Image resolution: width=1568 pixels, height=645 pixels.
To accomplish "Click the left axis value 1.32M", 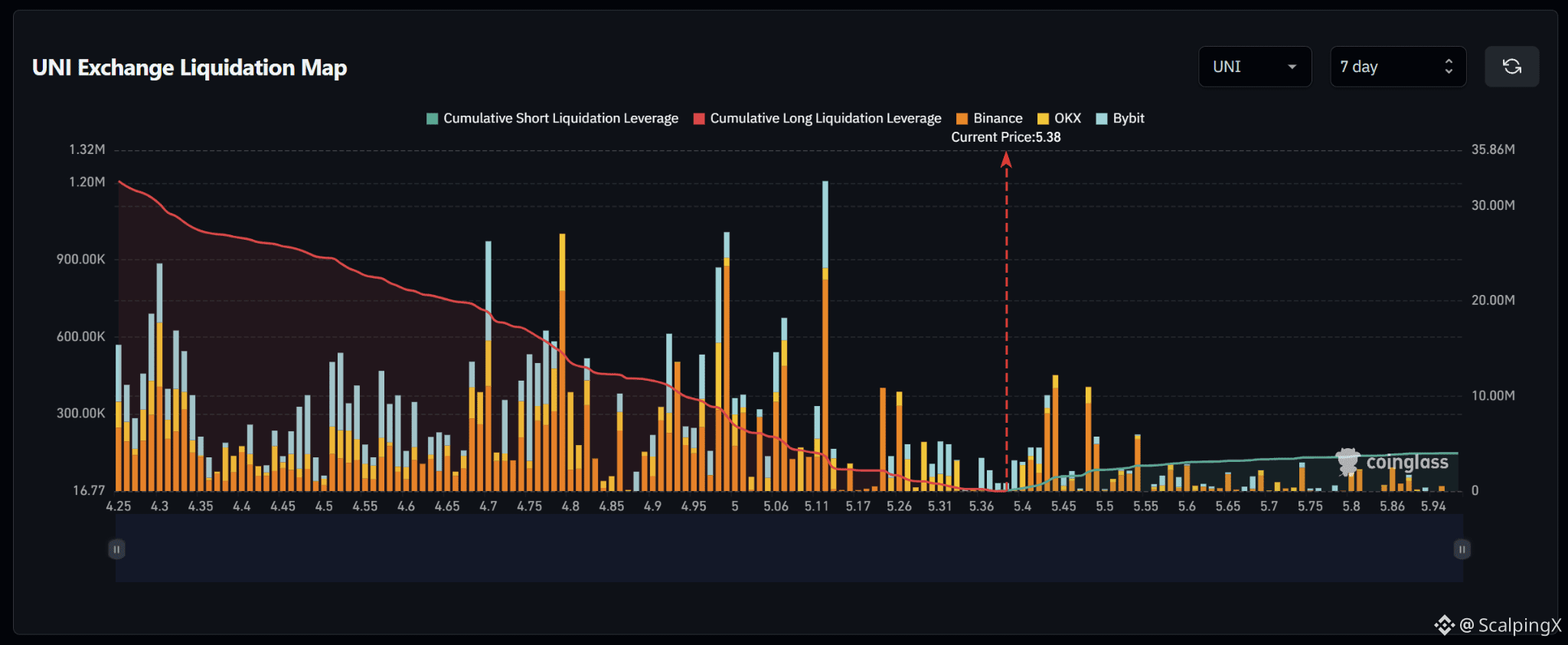I will 87,149.
